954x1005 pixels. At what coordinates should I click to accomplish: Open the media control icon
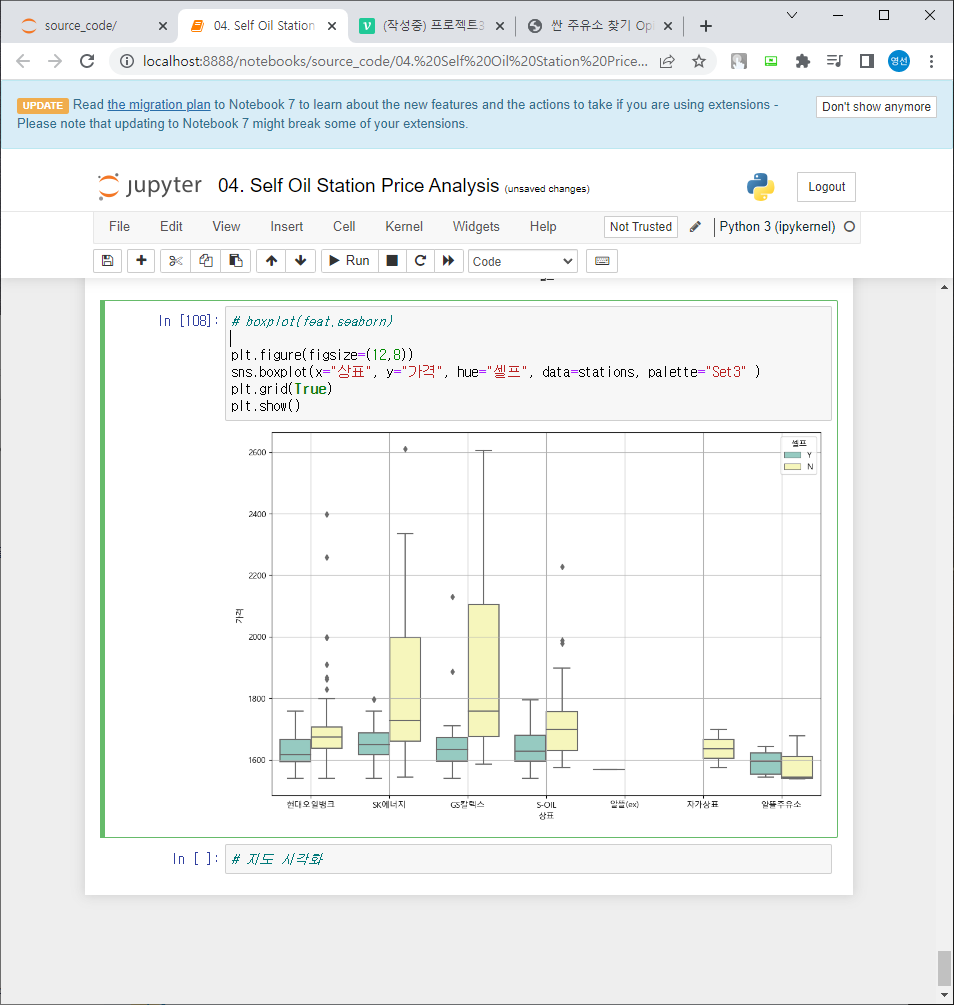pos(834,62)
